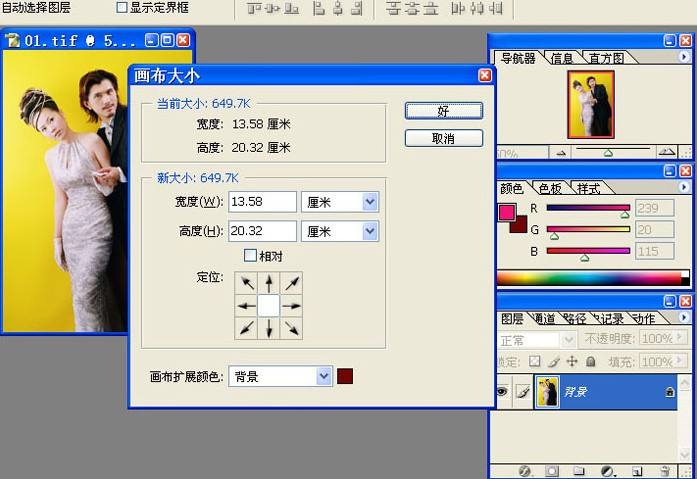Select the top-left anchor arrow

(246, 283)
